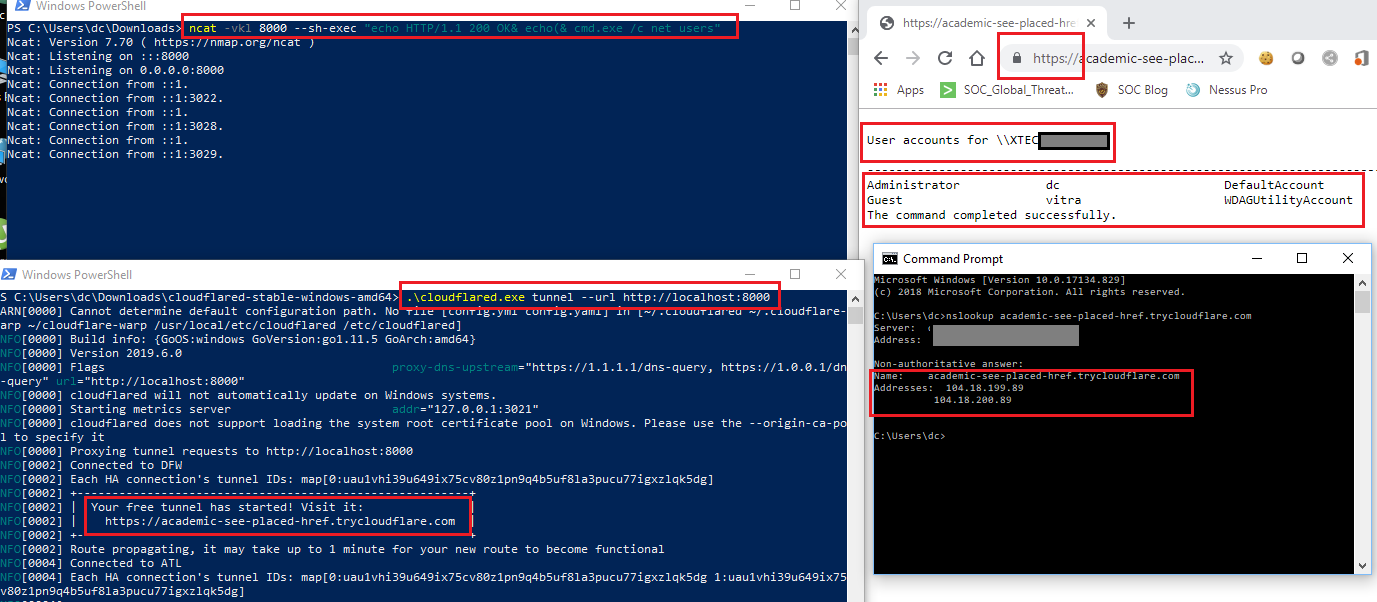Go back in Chrome browser
Viewport: 1377px width, 602px height.
[880, 58]
